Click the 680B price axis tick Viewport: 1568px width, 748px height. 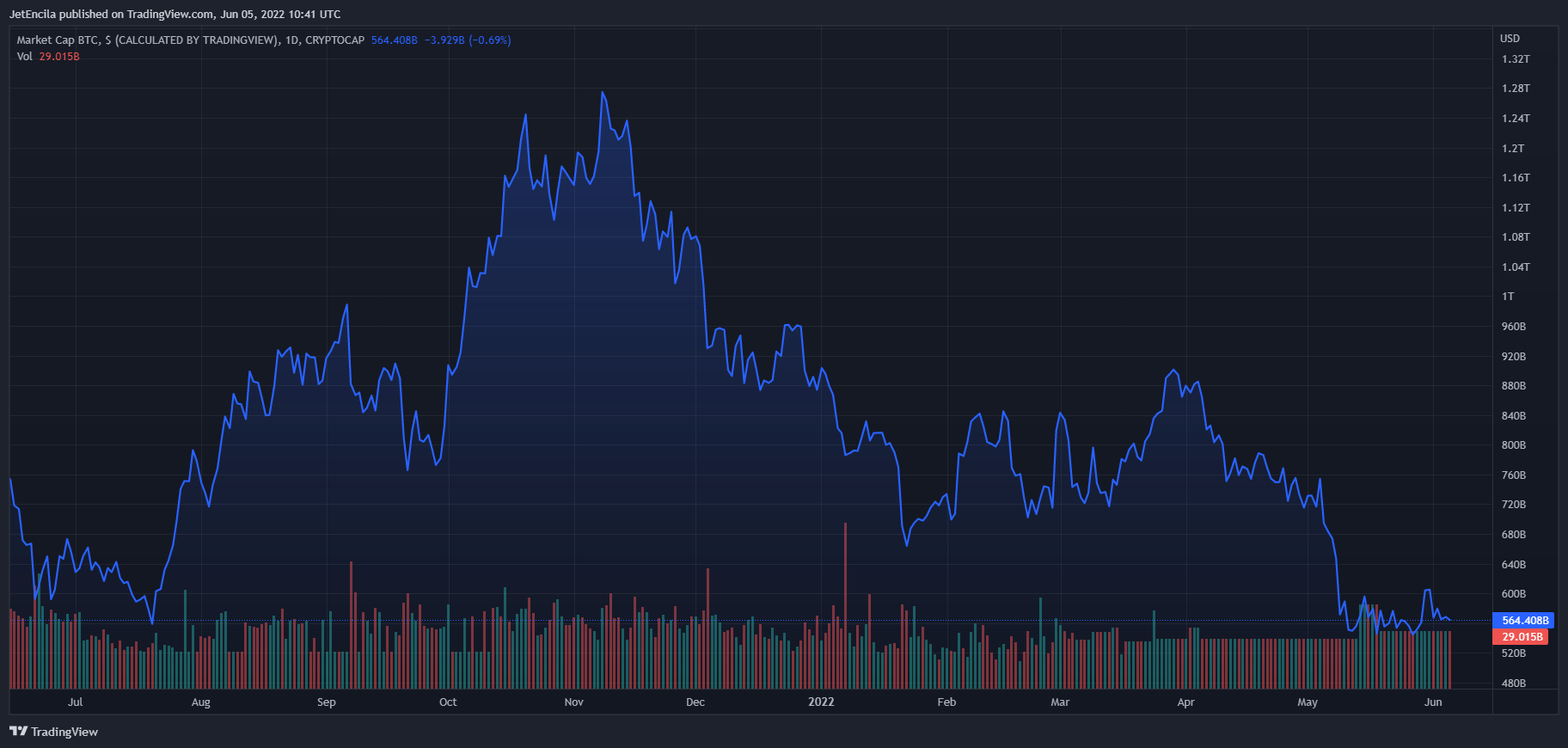tap(1514, 535)
